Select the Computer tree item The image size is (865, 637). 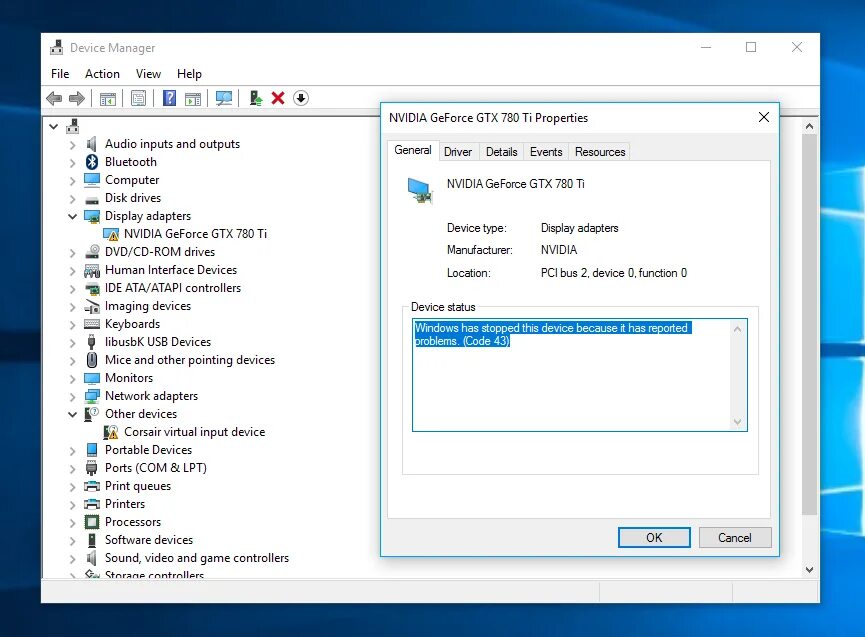point(132,180)
